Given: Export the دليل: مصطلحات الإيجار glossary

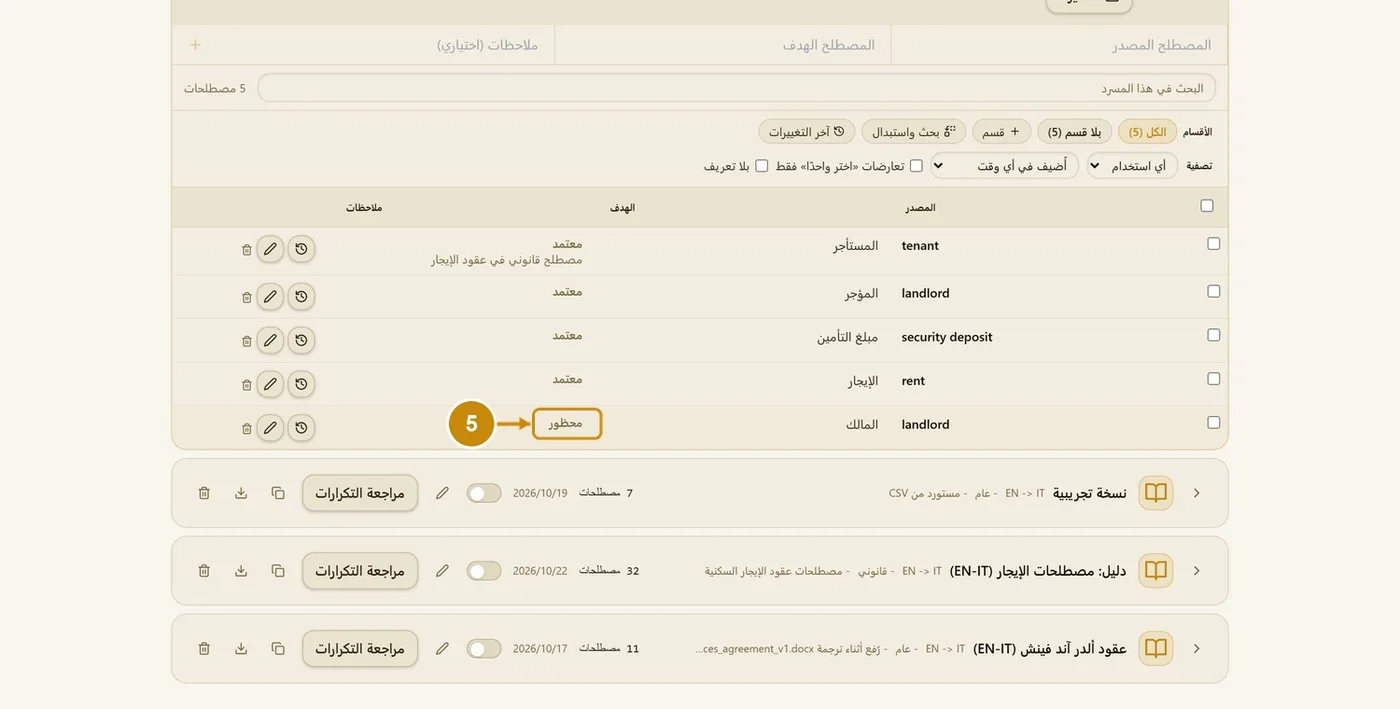Looking at the screenshot, I should (x=241, y=571).
